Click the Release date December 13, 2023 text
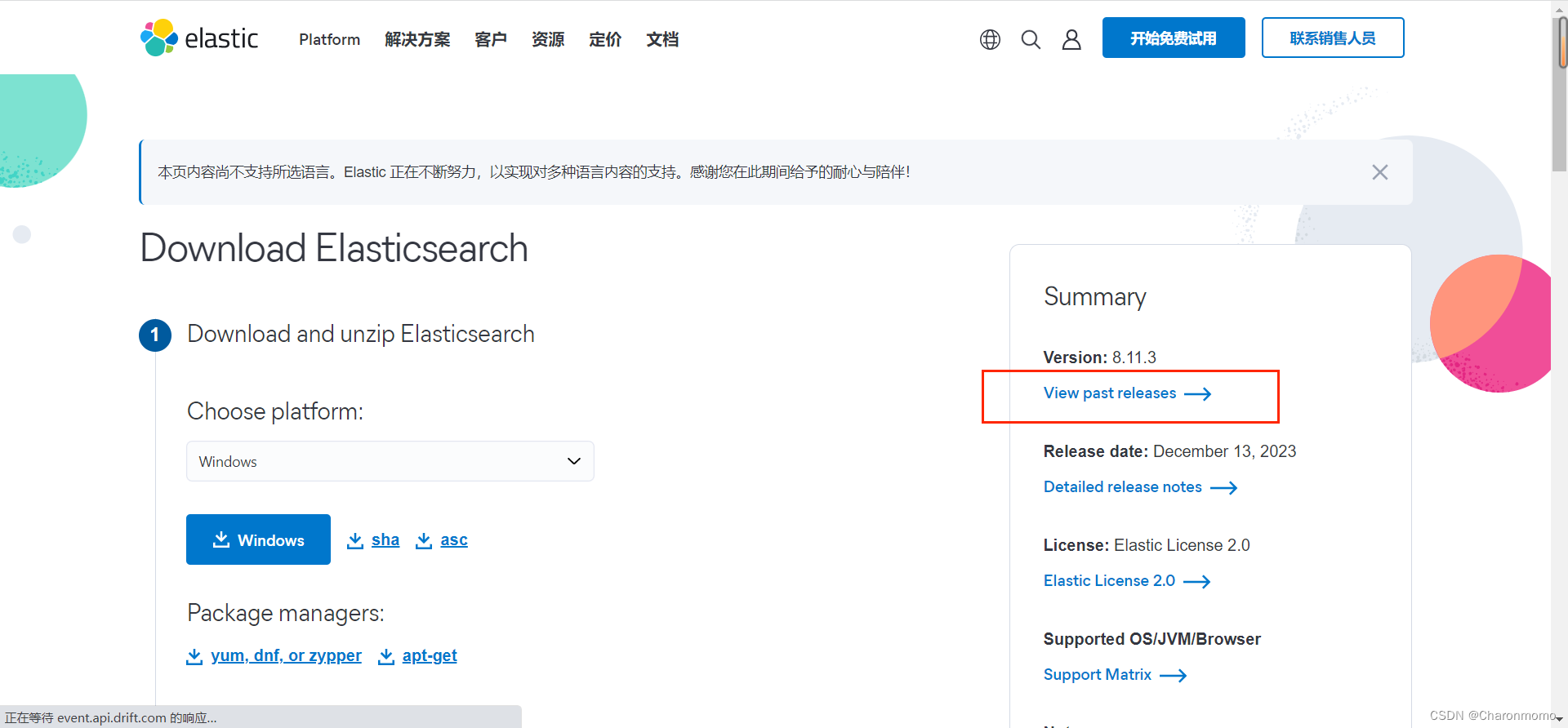Viewport: 1568px width, 728px height. pos(1169,451)
